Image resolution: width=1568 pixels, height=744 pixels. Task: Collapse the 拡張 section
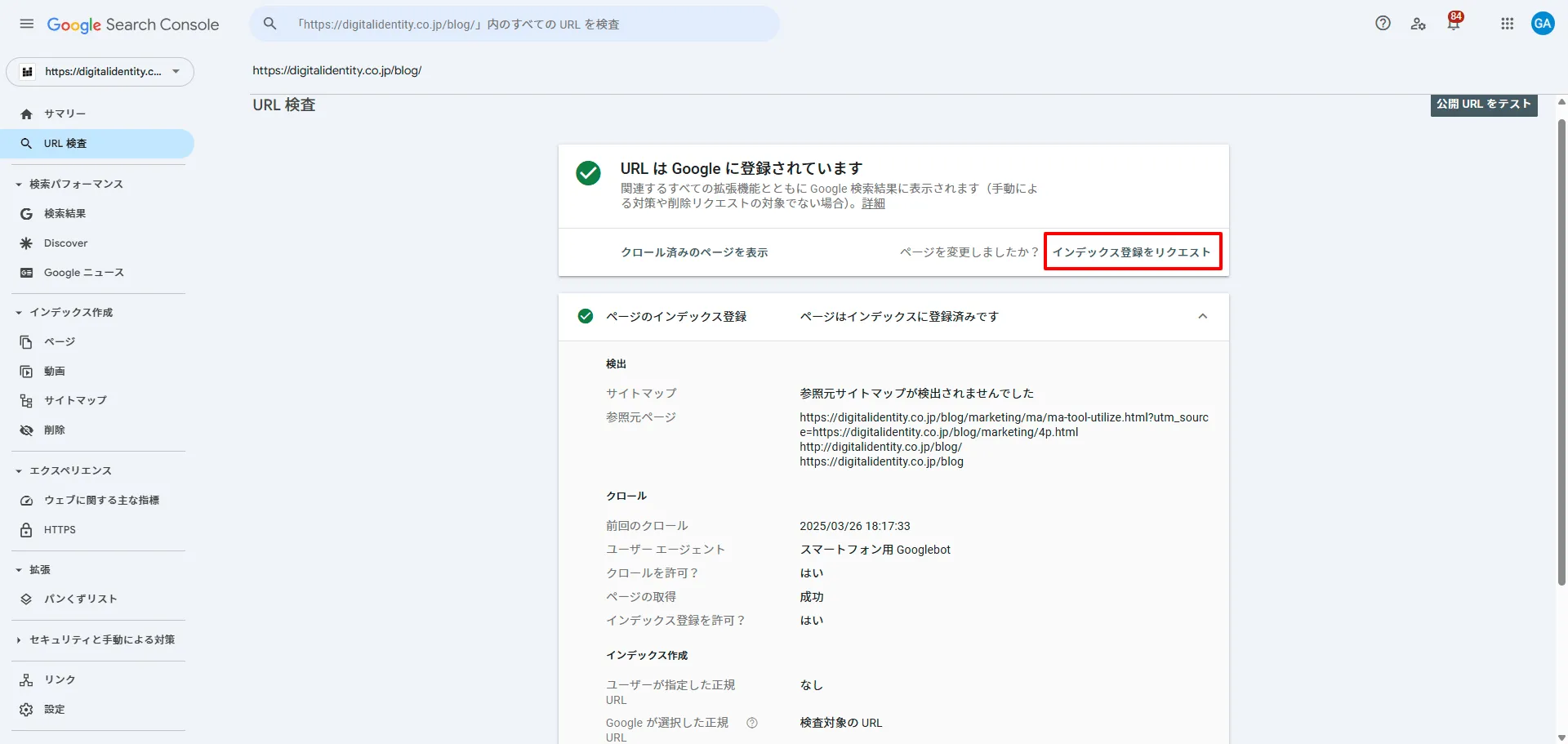[x=18, y=570]
